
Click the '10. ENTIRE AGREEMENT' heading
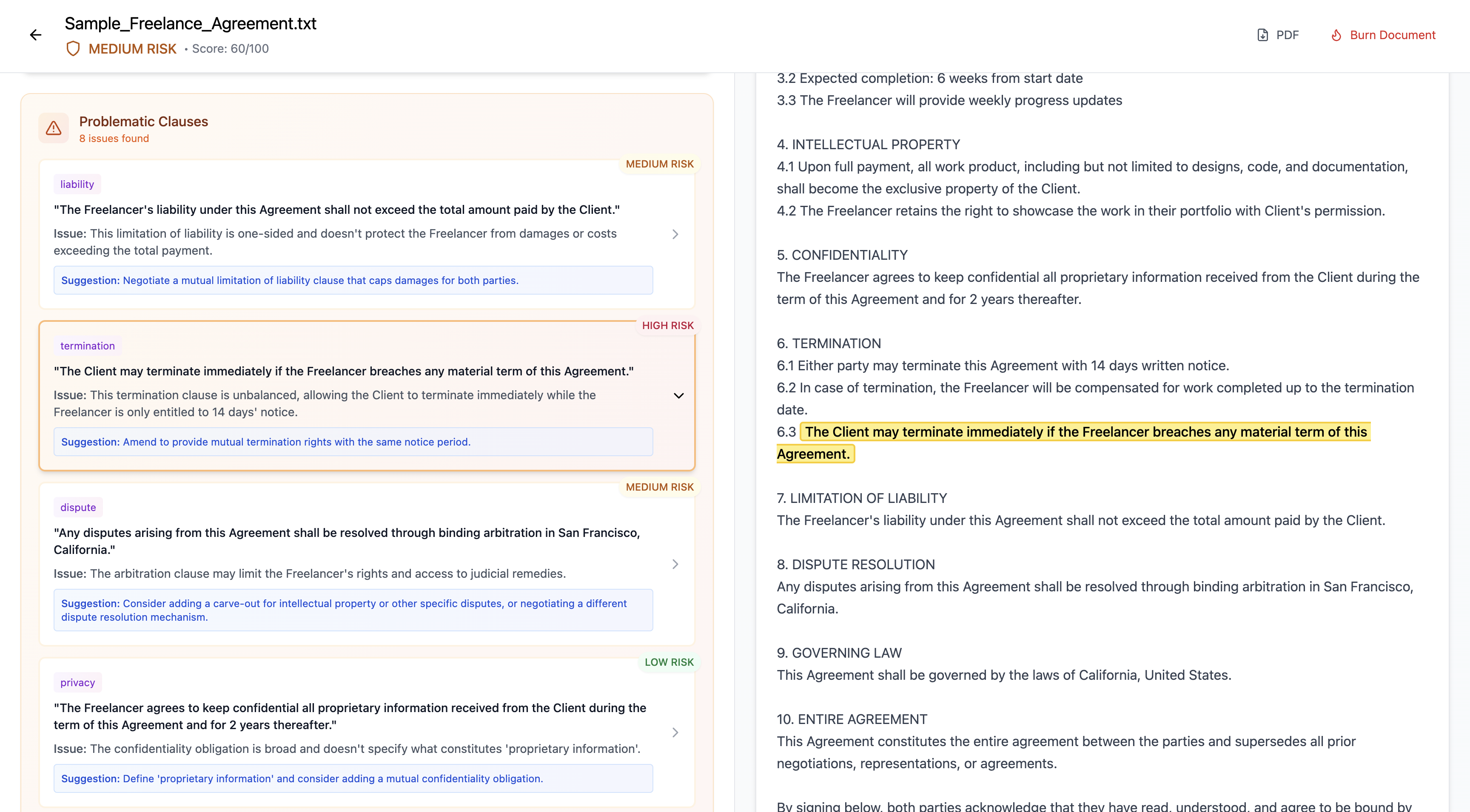point(852,719)
